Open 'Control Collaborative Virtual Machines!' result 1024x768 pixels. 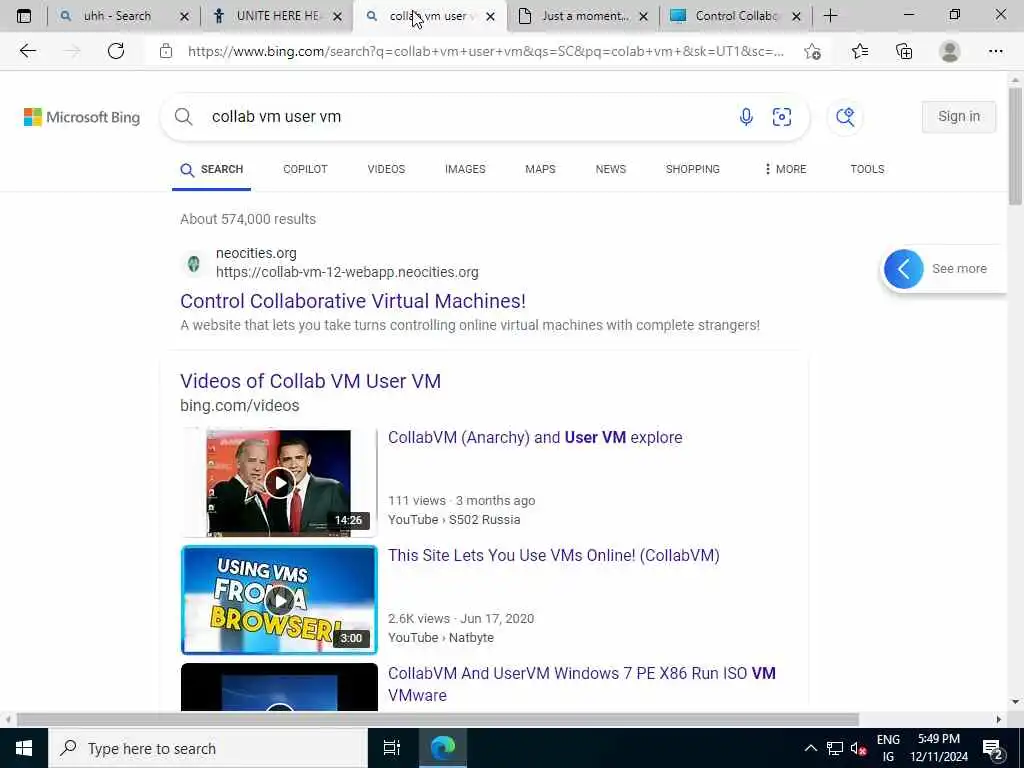pyautogui.click(x=353, y=301)
